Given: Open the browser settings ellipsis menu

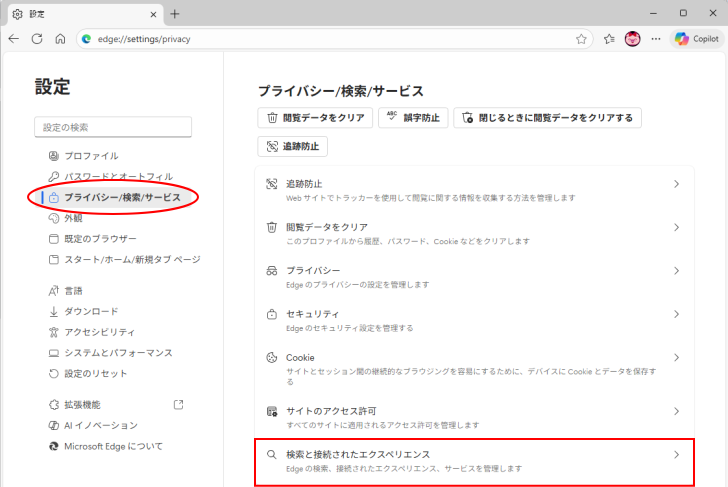Looking at the screenshot, I should 656,39.
